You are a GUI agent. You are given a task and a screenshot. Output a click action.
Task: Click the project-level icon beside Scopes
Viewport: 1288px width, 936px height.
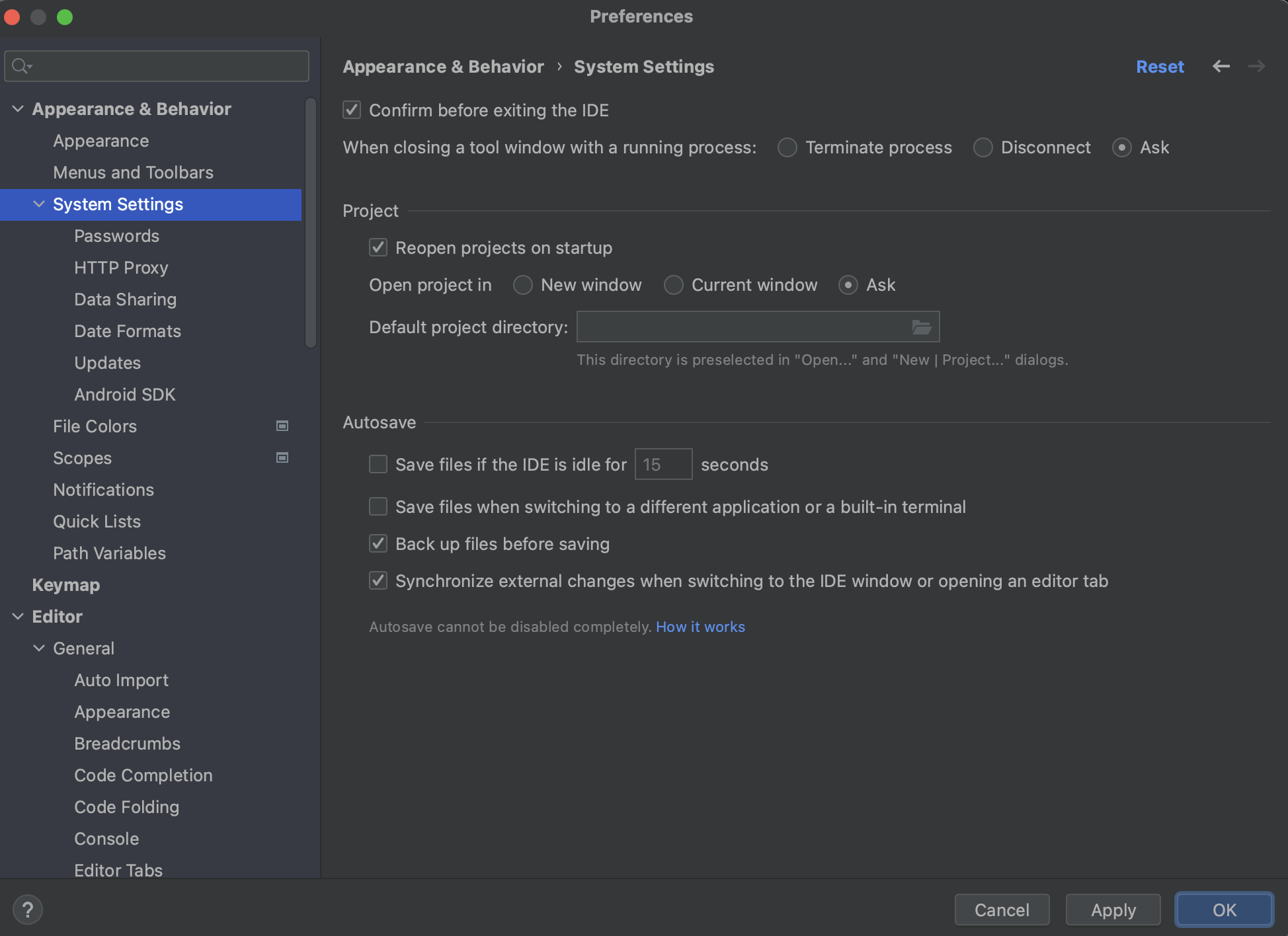[282, 457]
